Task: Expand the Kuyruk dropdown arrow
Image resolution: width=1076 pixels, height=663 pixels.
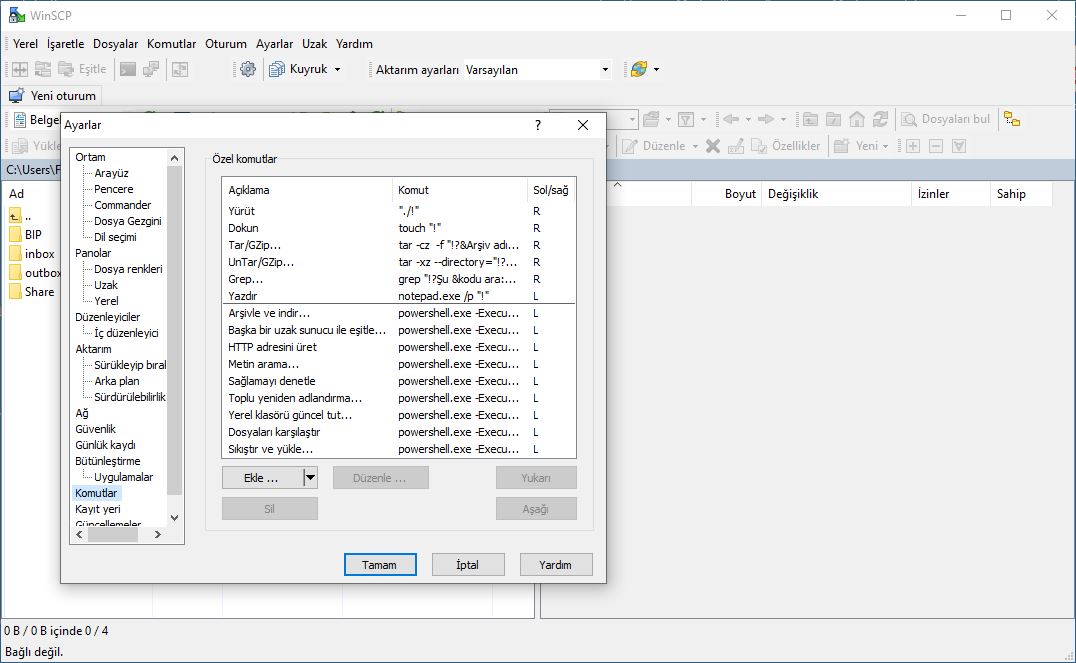Action: (x=337, y=69)
